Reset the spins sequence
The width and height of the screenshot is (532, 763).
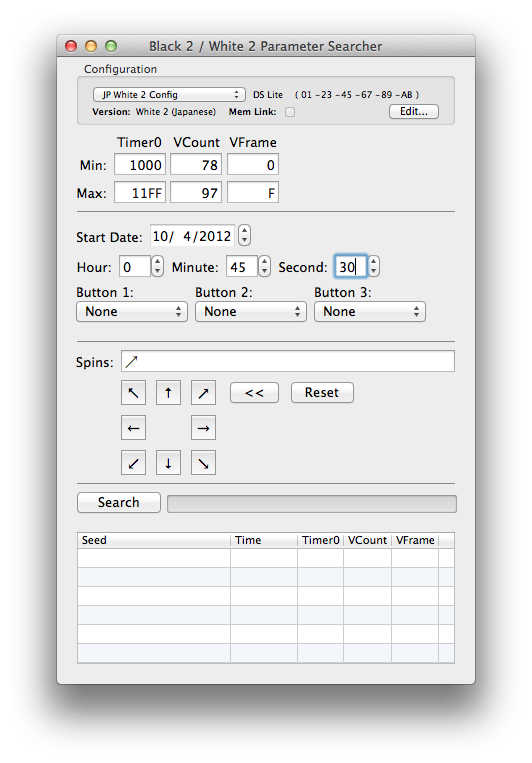[x=322, y=392]
